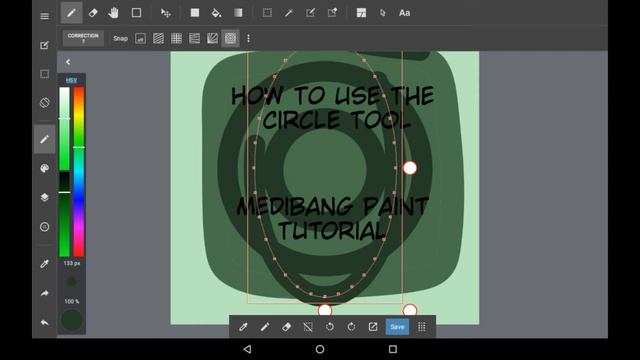Image resolution: width=640 pixels, height=360 pixels.
Task: Open the CORRECTION setting button
Action: click(x=83, y=38)
